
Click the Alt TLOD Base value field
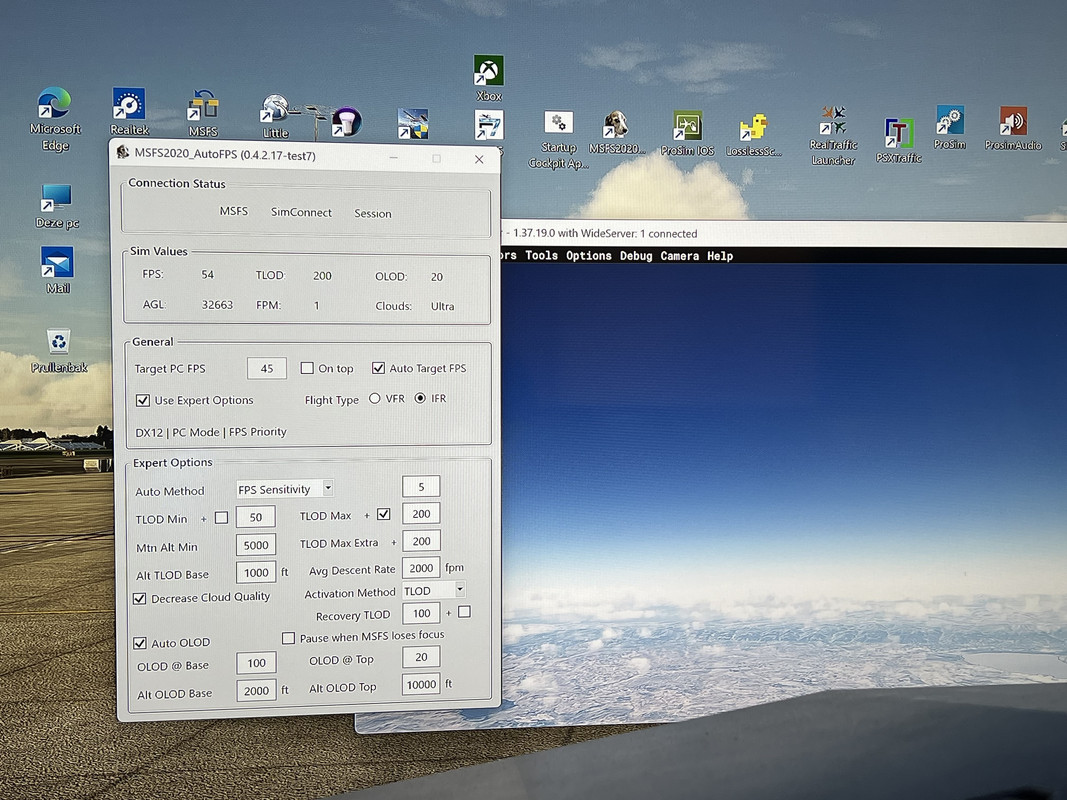256,573
